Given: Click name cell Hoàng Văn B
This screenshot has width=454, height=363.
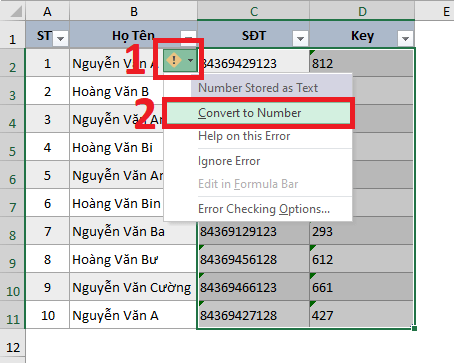Looking at the screenshot, I should (117, 91).
